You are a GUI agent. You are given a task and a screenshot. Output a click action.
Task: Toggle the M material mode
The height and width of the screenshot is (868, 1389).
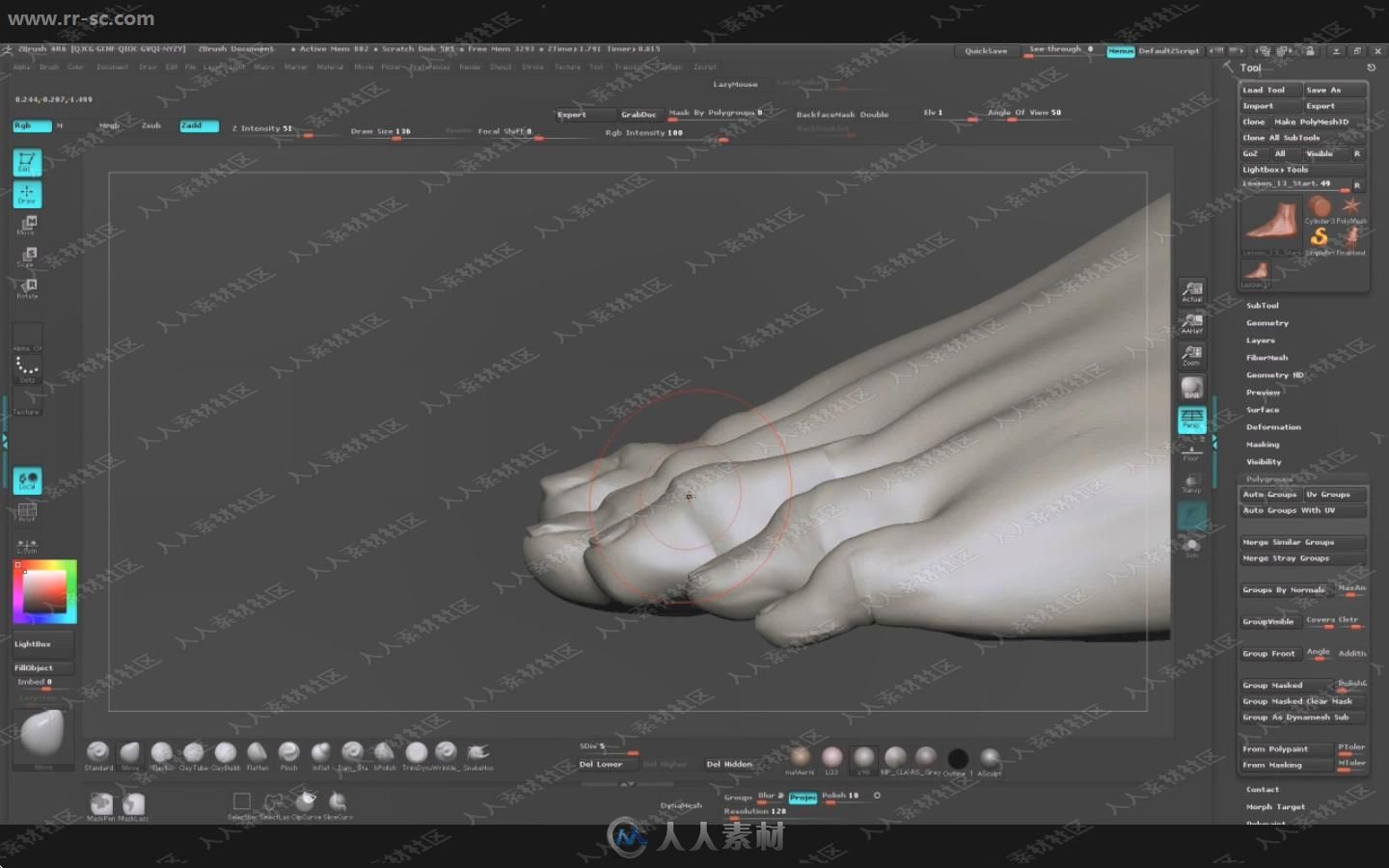coord(60,125)
